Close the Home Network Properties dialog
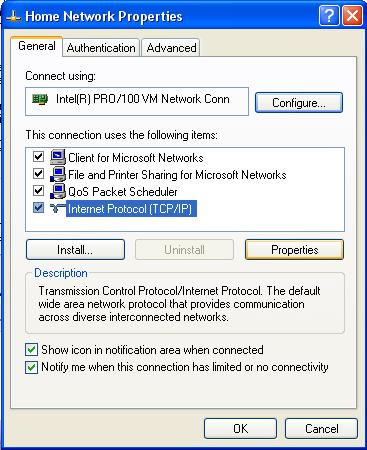 tap(352, 15)
